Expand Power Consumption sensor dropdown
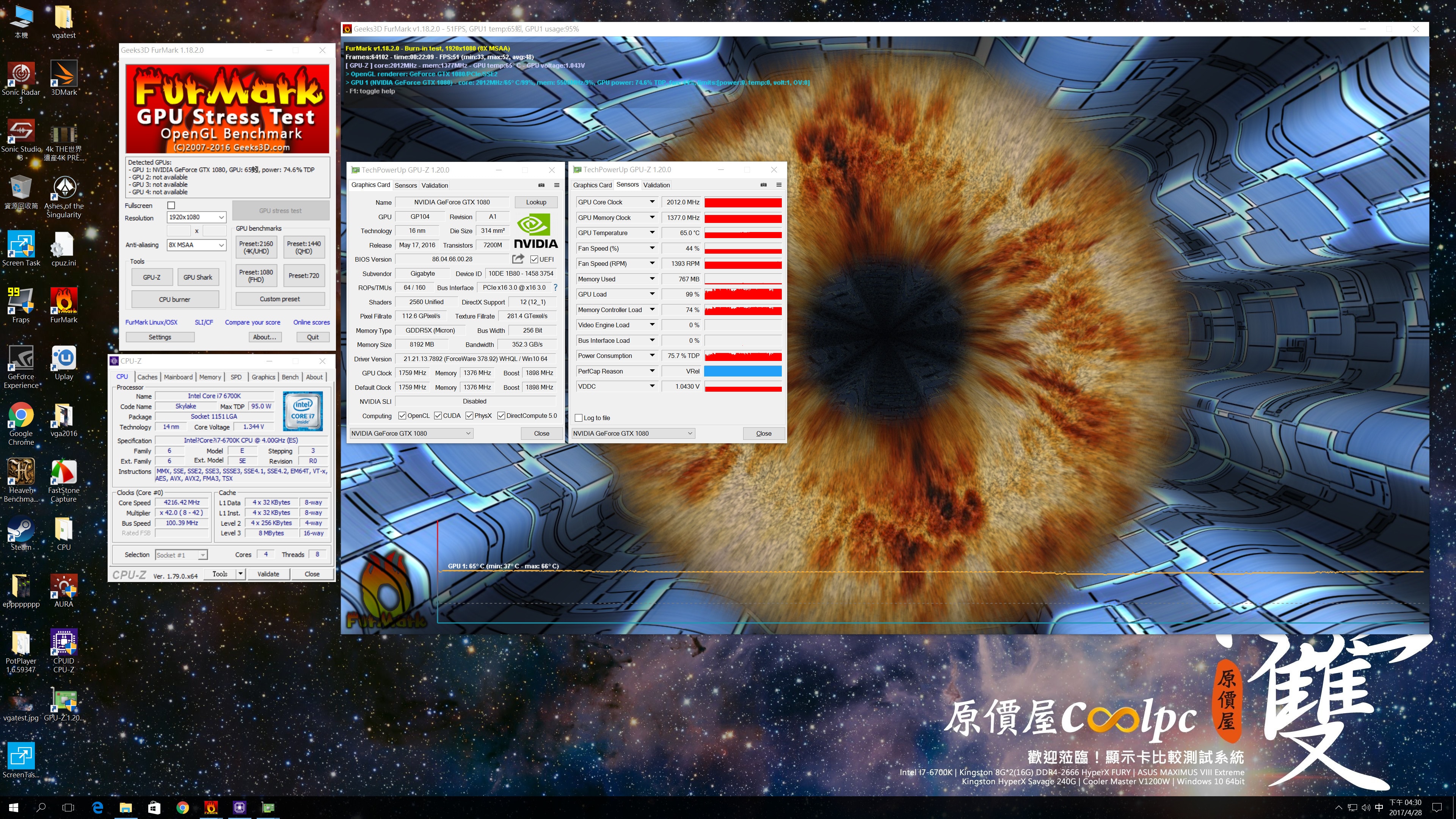The image size is (1456, 819). click(652, 356)
